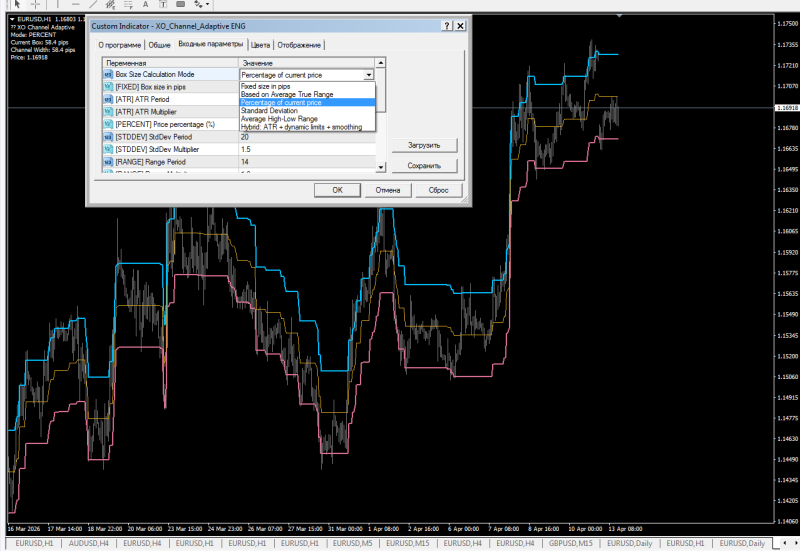Click the value cell showing 20
This screenshot has height=551, width=800.
(x=308, y=137)
